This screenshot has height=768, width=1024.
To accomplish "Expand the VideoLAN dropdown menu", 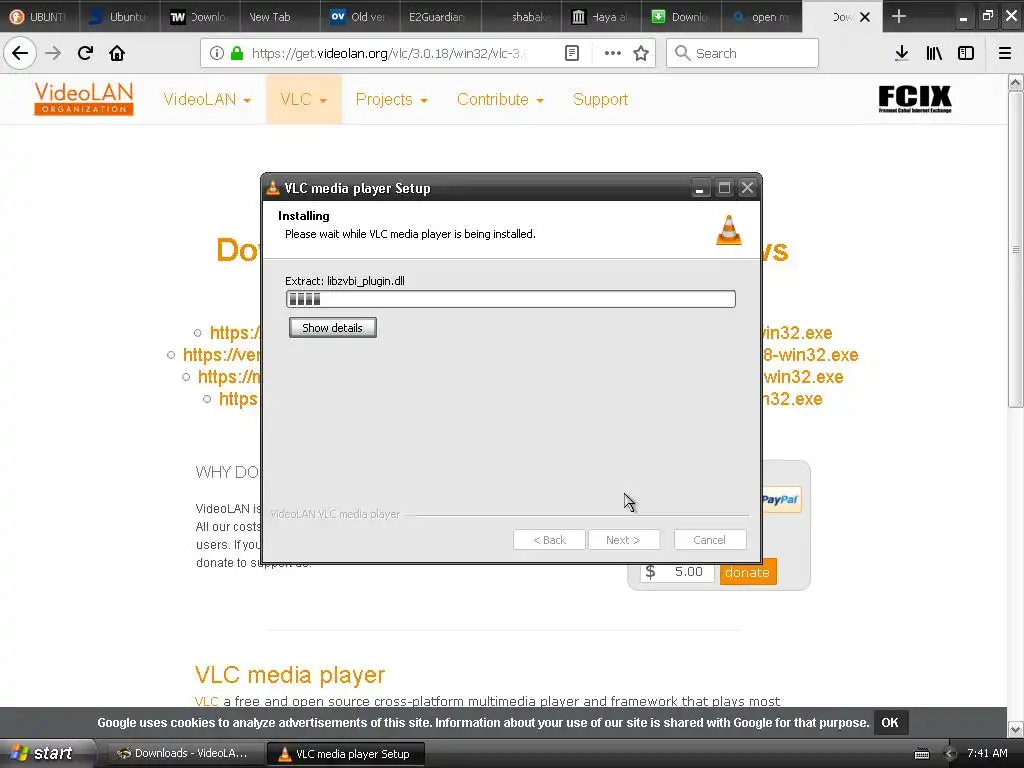I will (x=207, y=99).
